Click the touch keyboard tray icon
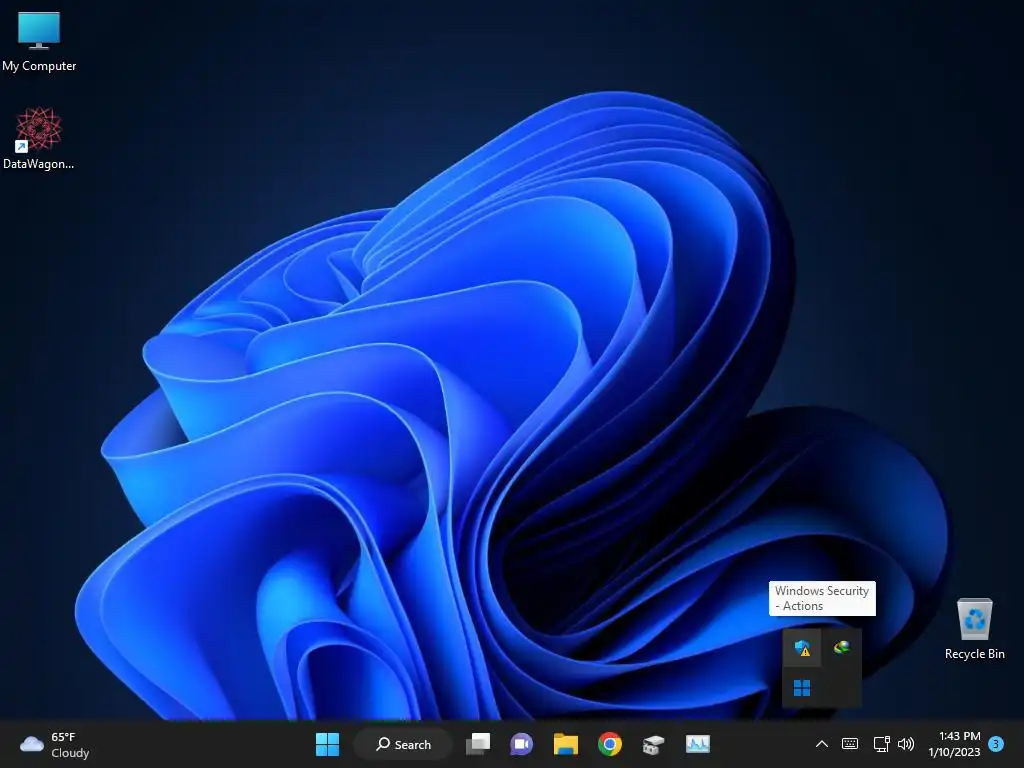This screenshot has height=768, width=1024. tap(850, 744)
